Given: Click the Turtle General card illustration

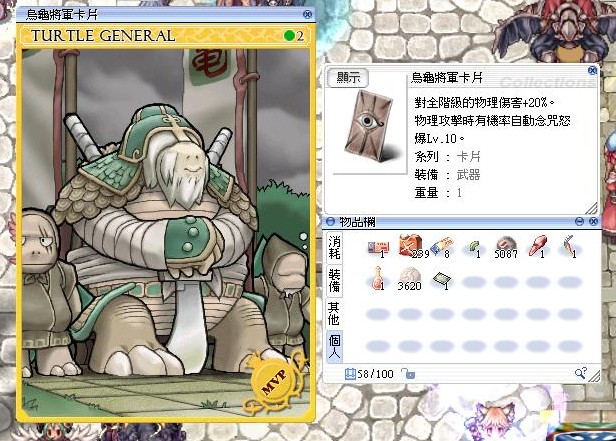Looking at the screenshot, I should (165, 232).
